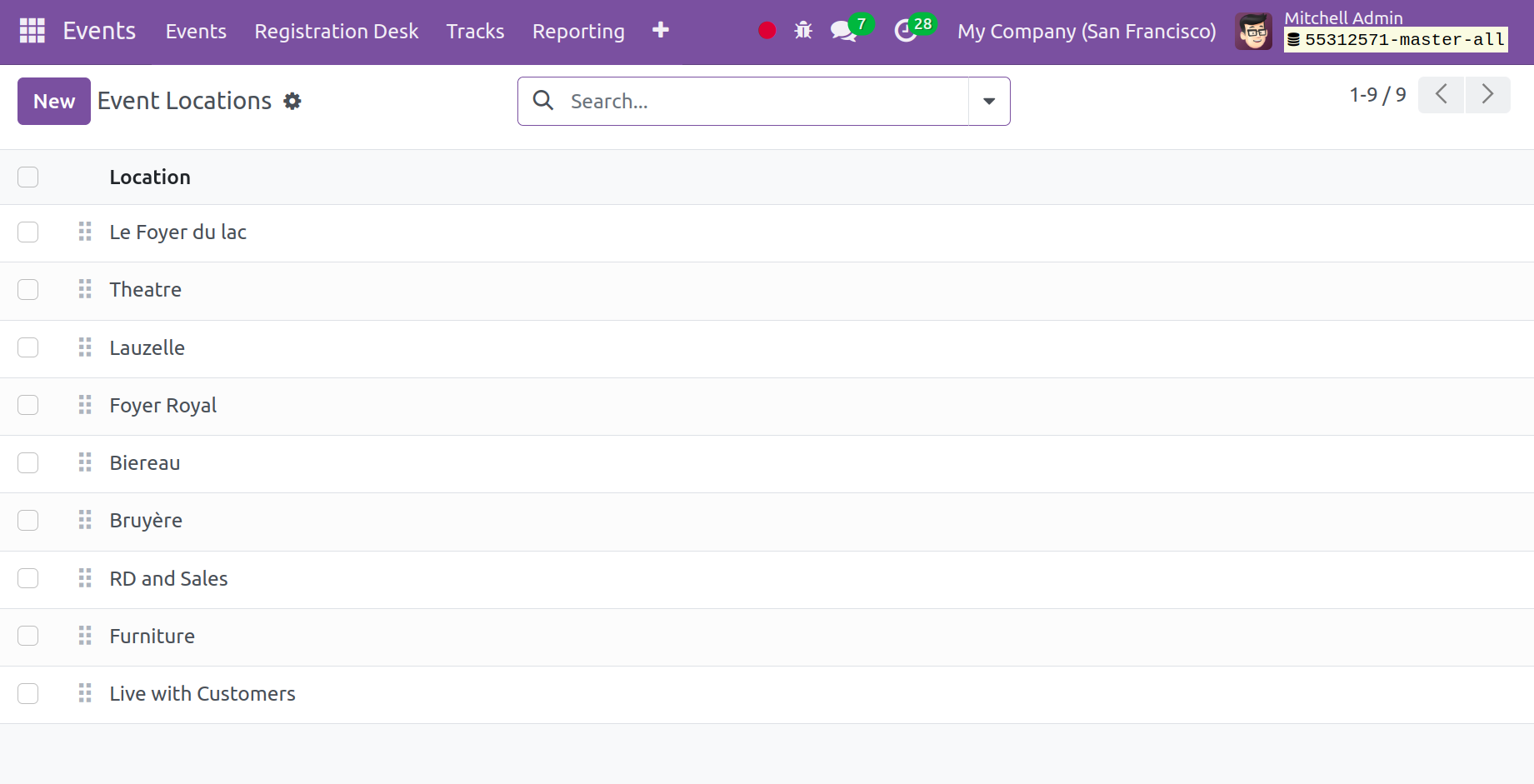
Task: Check the Lauzelle row checkbox
Action: click(x=28, y=347)
